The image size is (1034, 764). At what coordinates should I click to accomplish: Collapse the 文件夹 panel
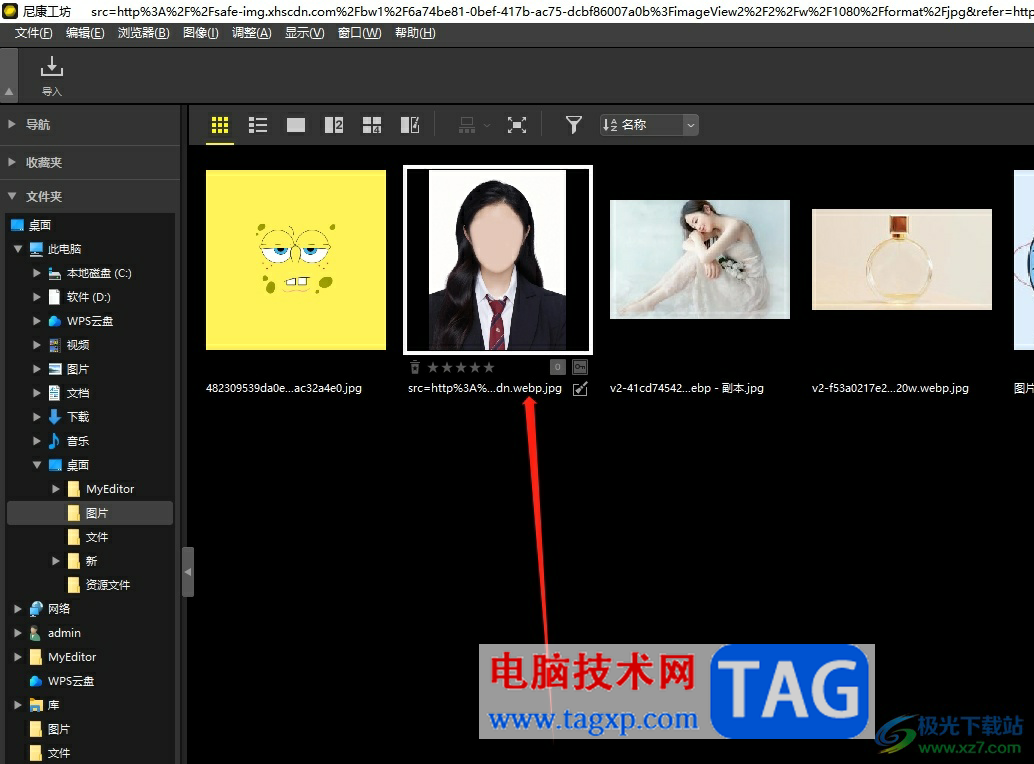11,196
